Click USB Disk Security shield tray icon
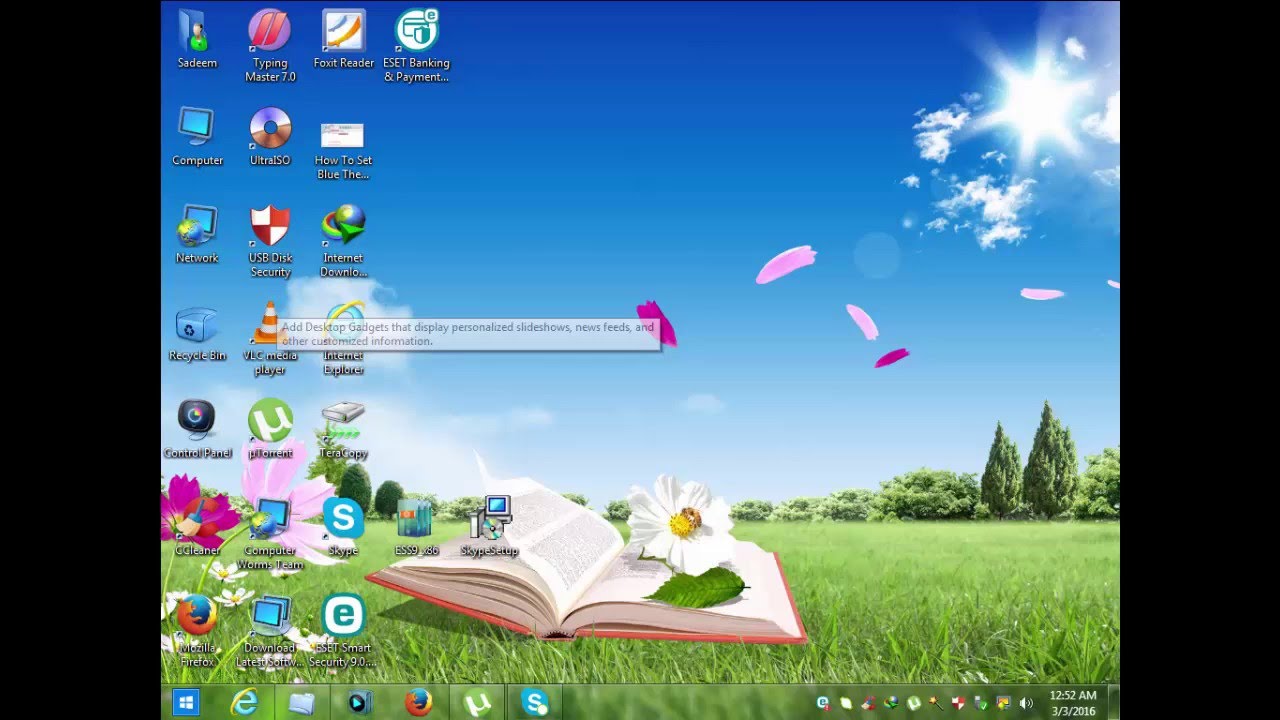The width and height of the screenshot is (1280, 720). [x=958, y=704]
